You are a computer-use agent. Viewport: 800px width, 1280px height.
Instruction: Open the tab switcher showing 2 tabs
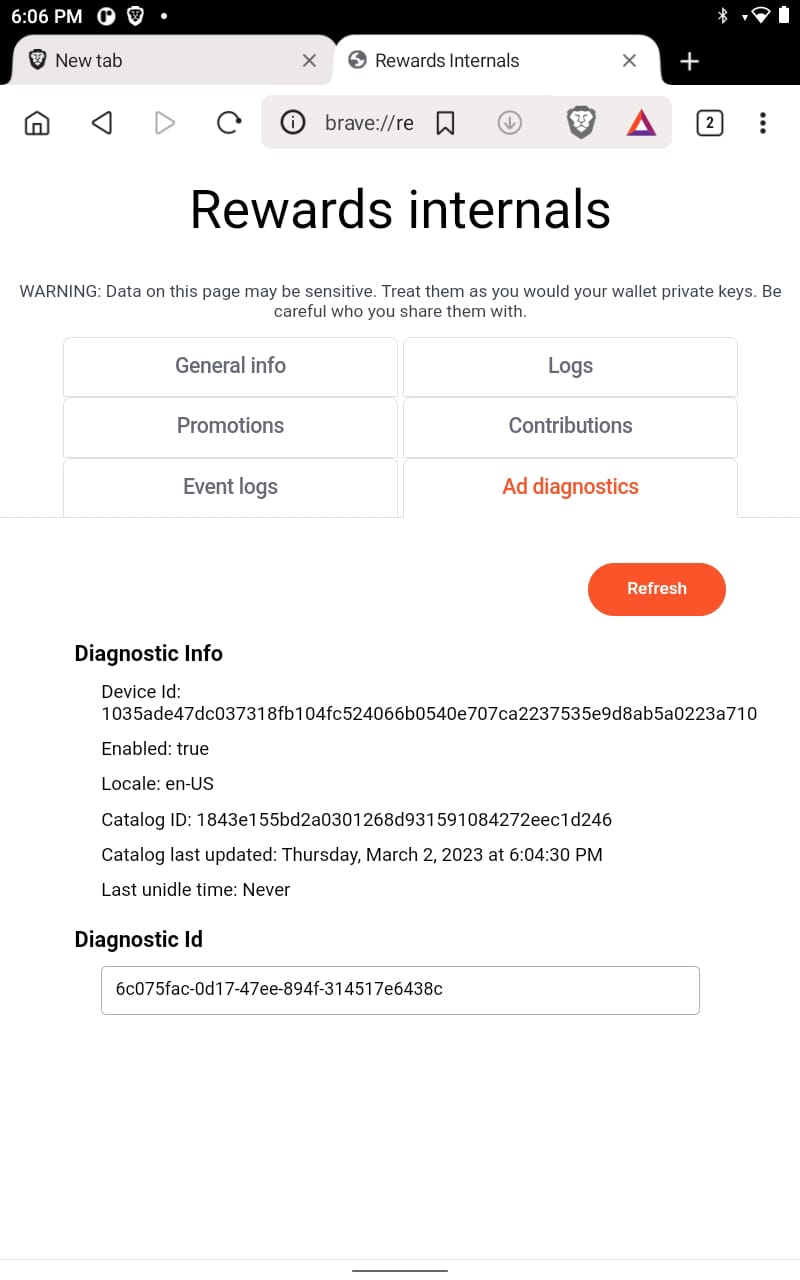click(710, 122)
